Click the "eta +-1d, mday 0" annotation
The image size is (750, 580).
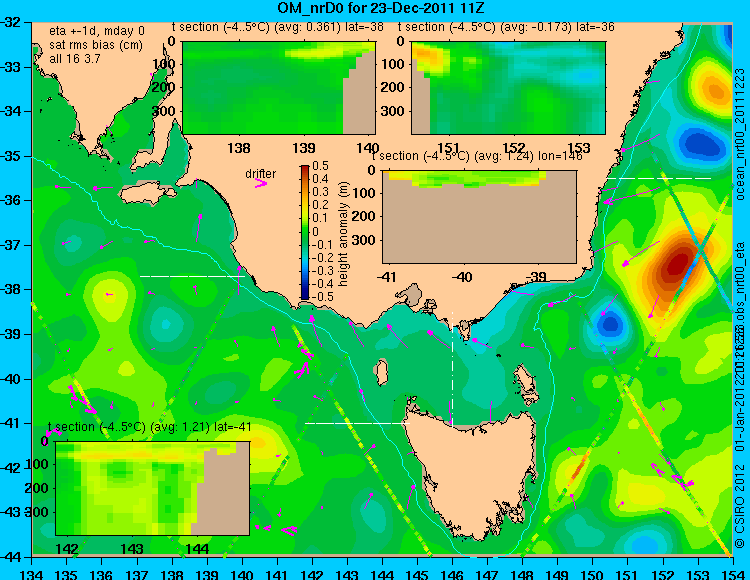[97, 32]
